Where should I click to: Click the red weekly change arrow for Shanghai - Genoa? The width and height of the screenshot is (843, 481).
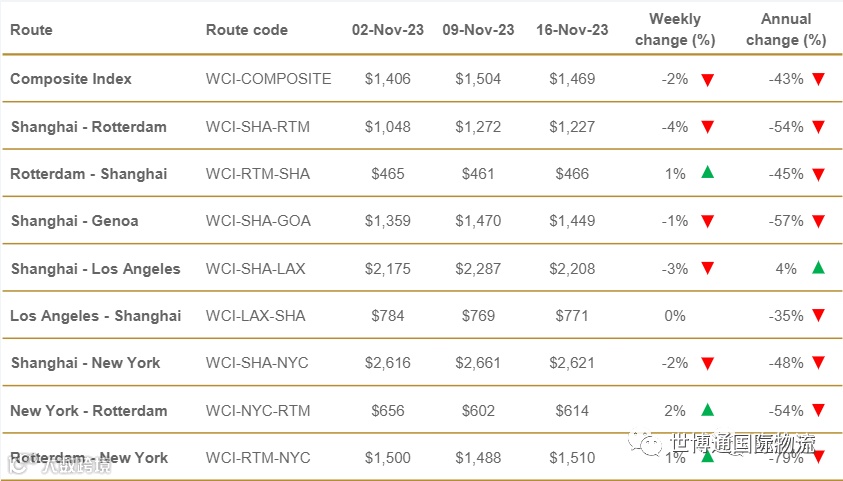click(x=707, y=222)
